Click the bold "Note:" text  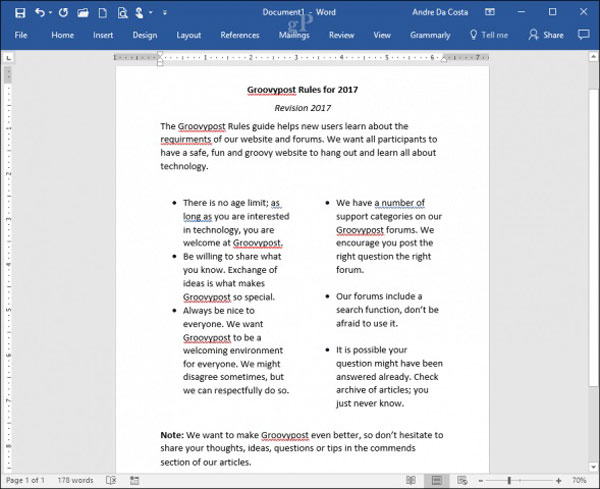point(172,435)
